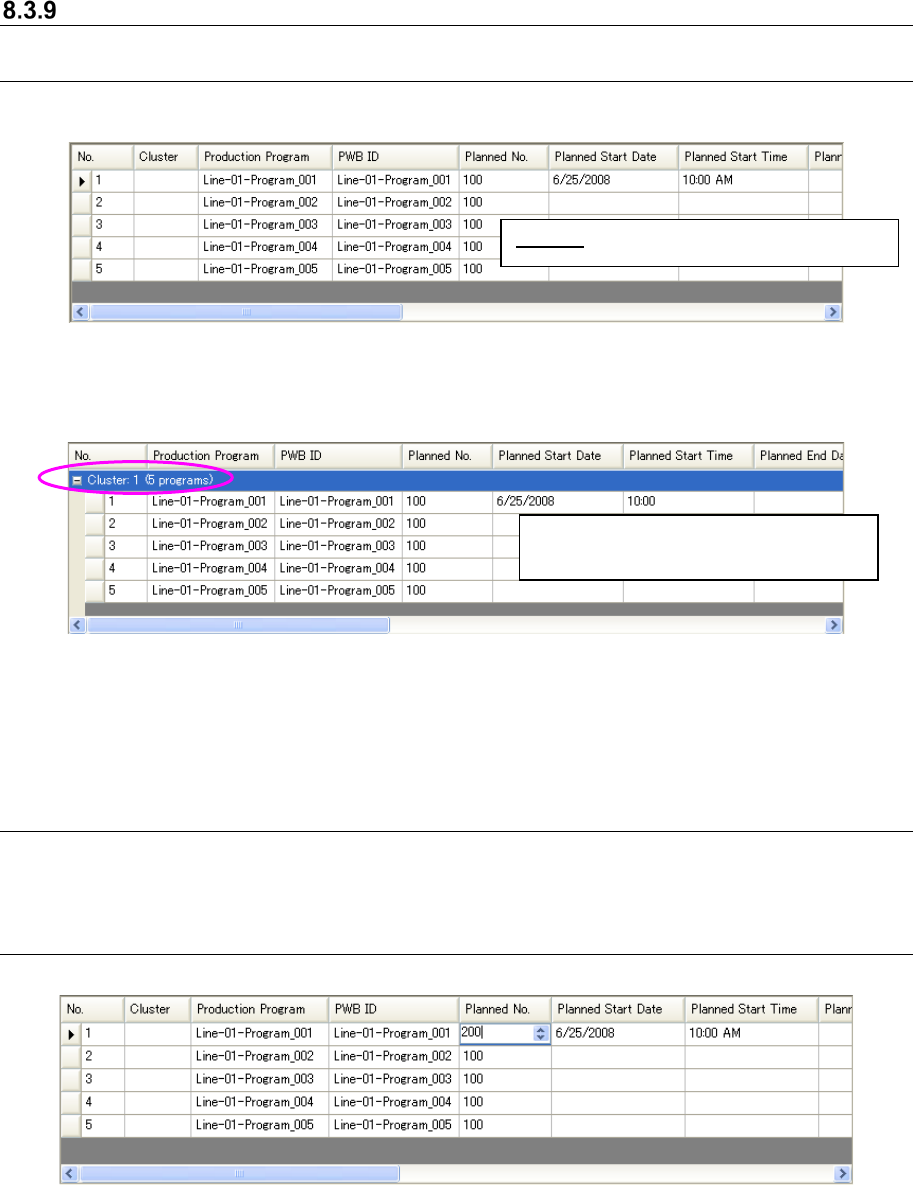Viewport: 913px width, 1185px height.
Task: Select row 1 current-row indicator in top table
Action: (81, 181)
